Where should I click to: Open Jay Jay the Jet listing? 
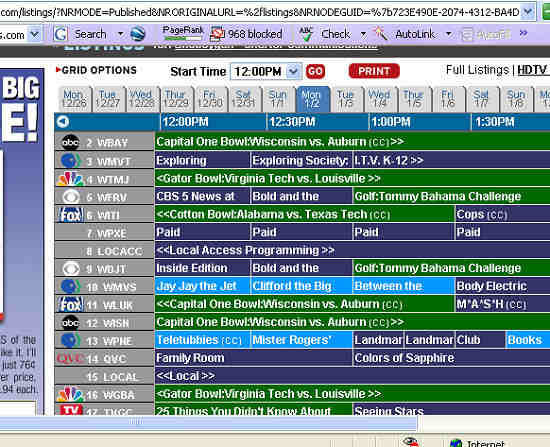pyautogui.click(x=202, y=286)
